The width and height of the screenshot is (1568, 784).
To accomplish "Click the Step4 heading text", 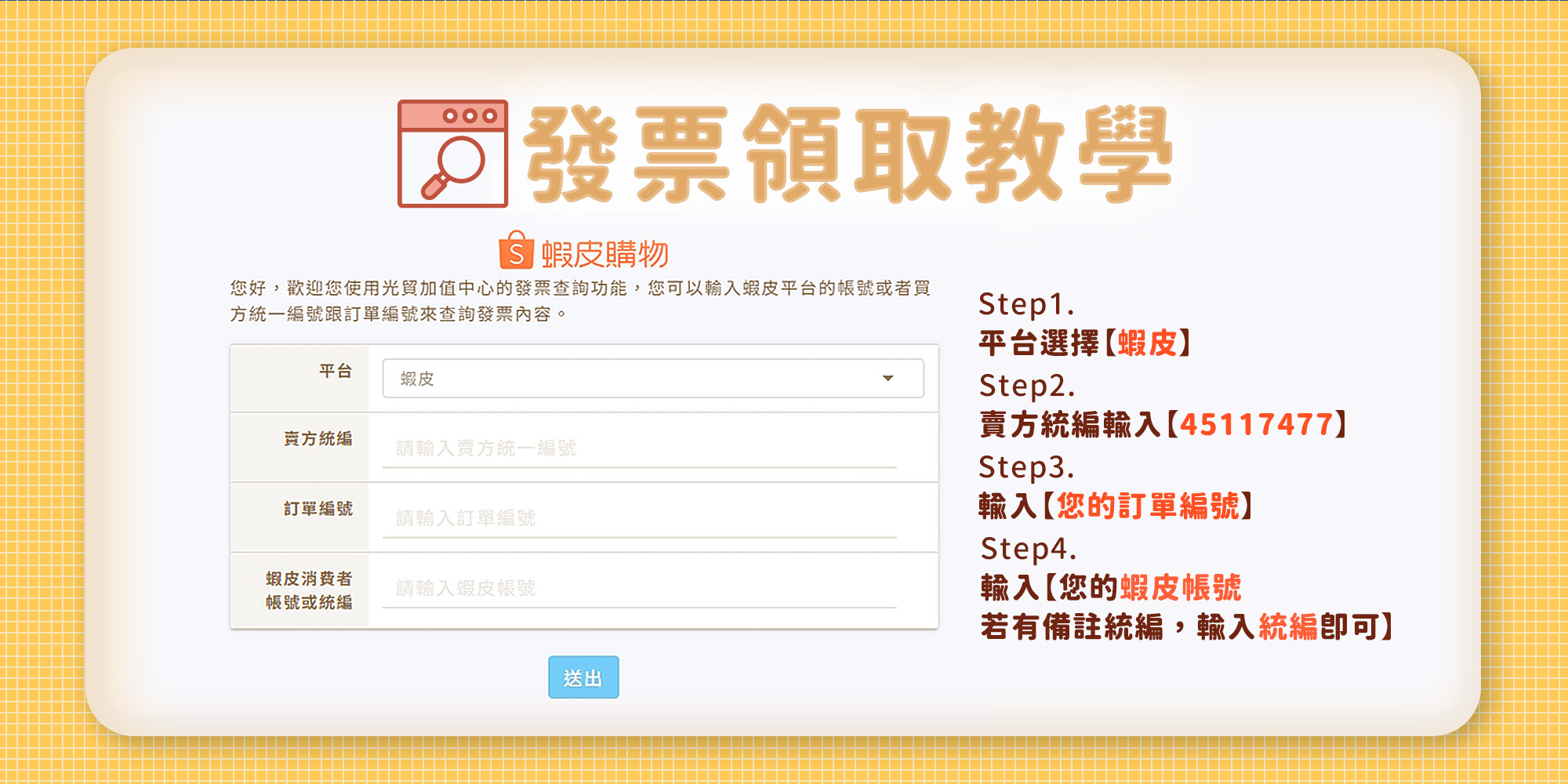I will (x=1028, y=549).
